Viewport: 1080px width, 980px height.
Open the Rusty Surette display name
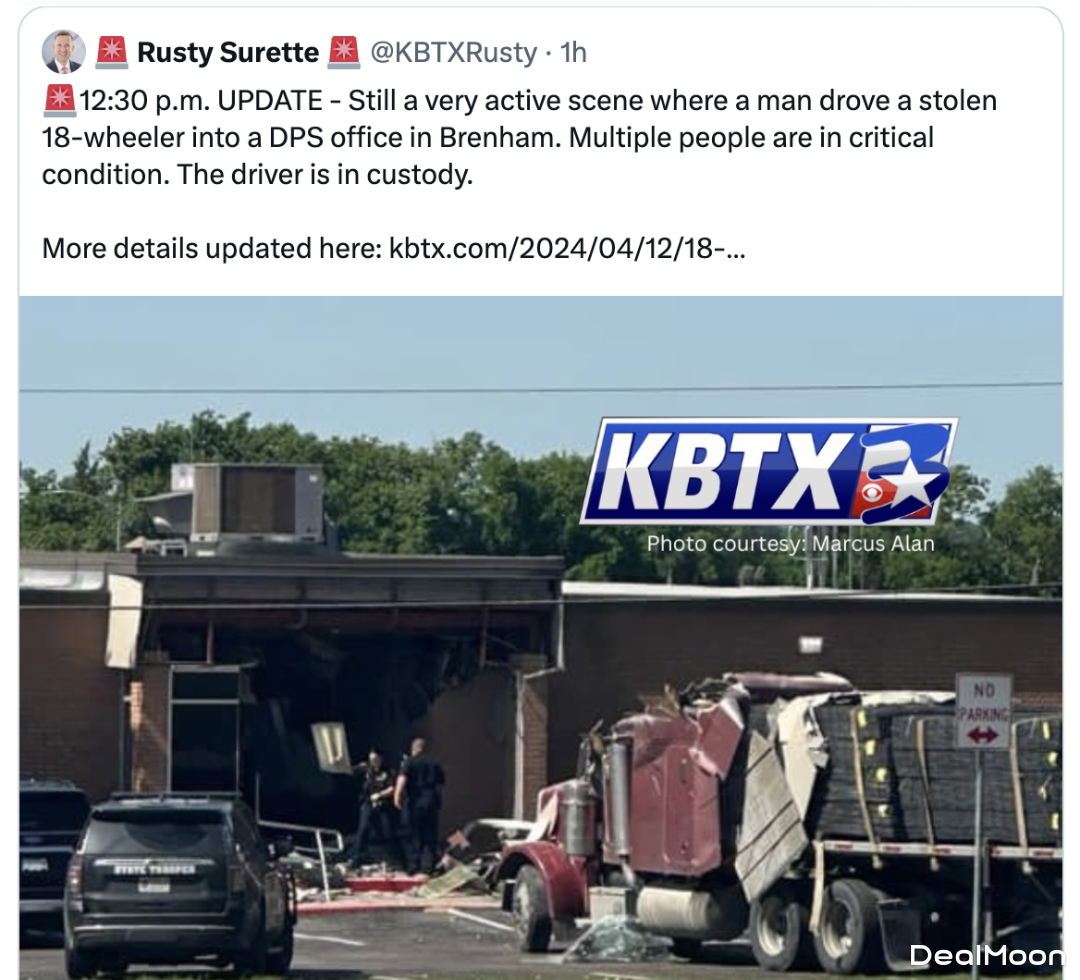228,52
